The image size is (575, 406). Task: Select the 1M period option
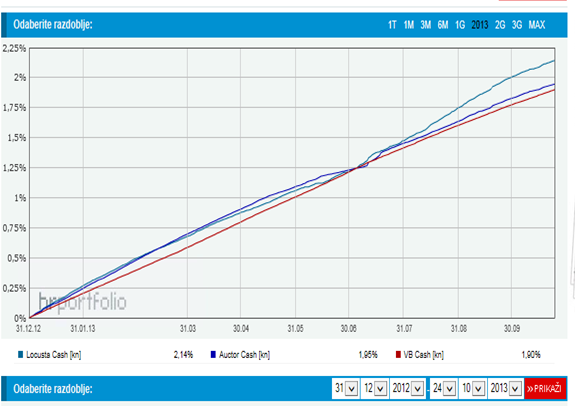[x=409, y=25]
